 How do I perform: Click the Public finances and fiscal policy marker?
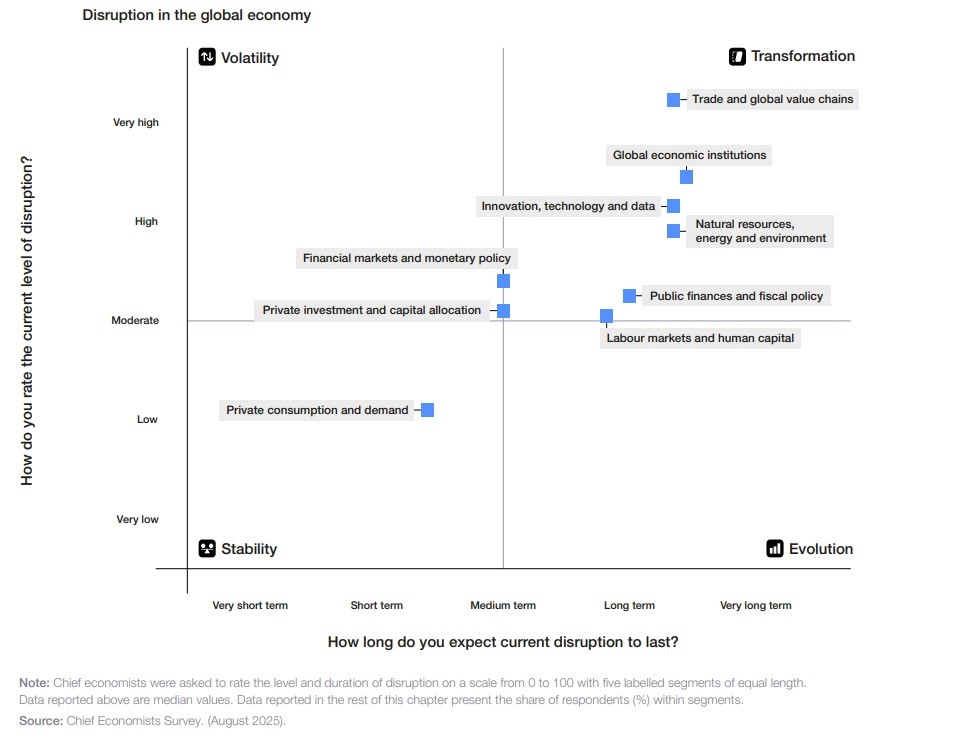[629, 296]
